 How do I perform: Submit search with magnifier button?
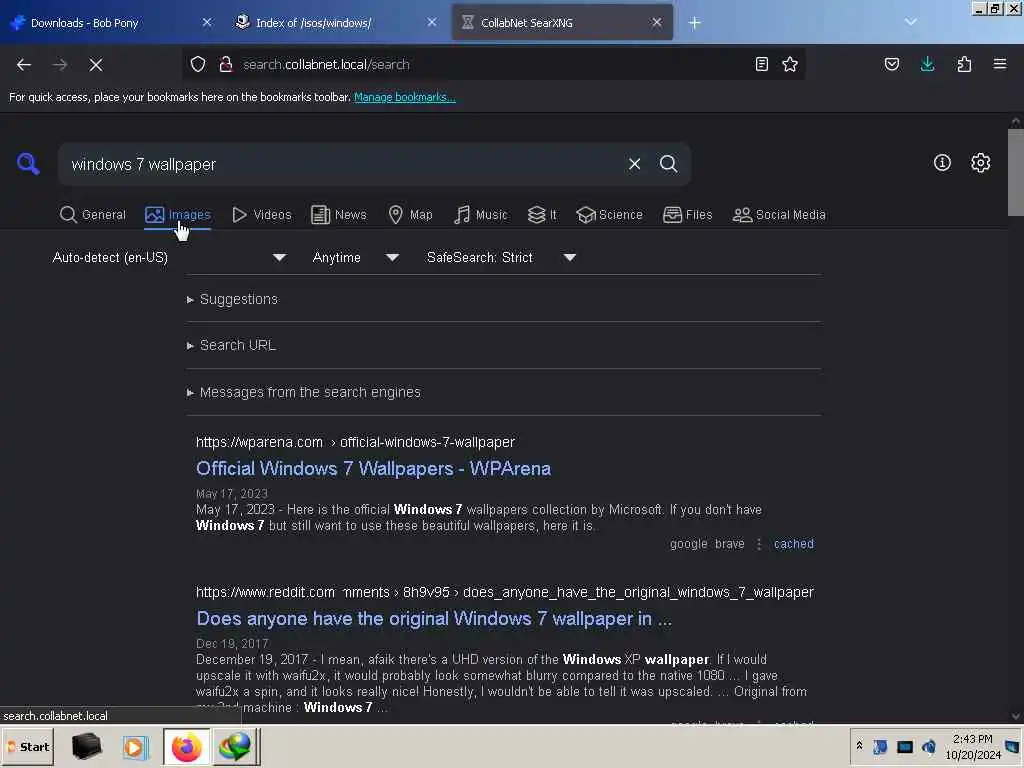point(668,164)
